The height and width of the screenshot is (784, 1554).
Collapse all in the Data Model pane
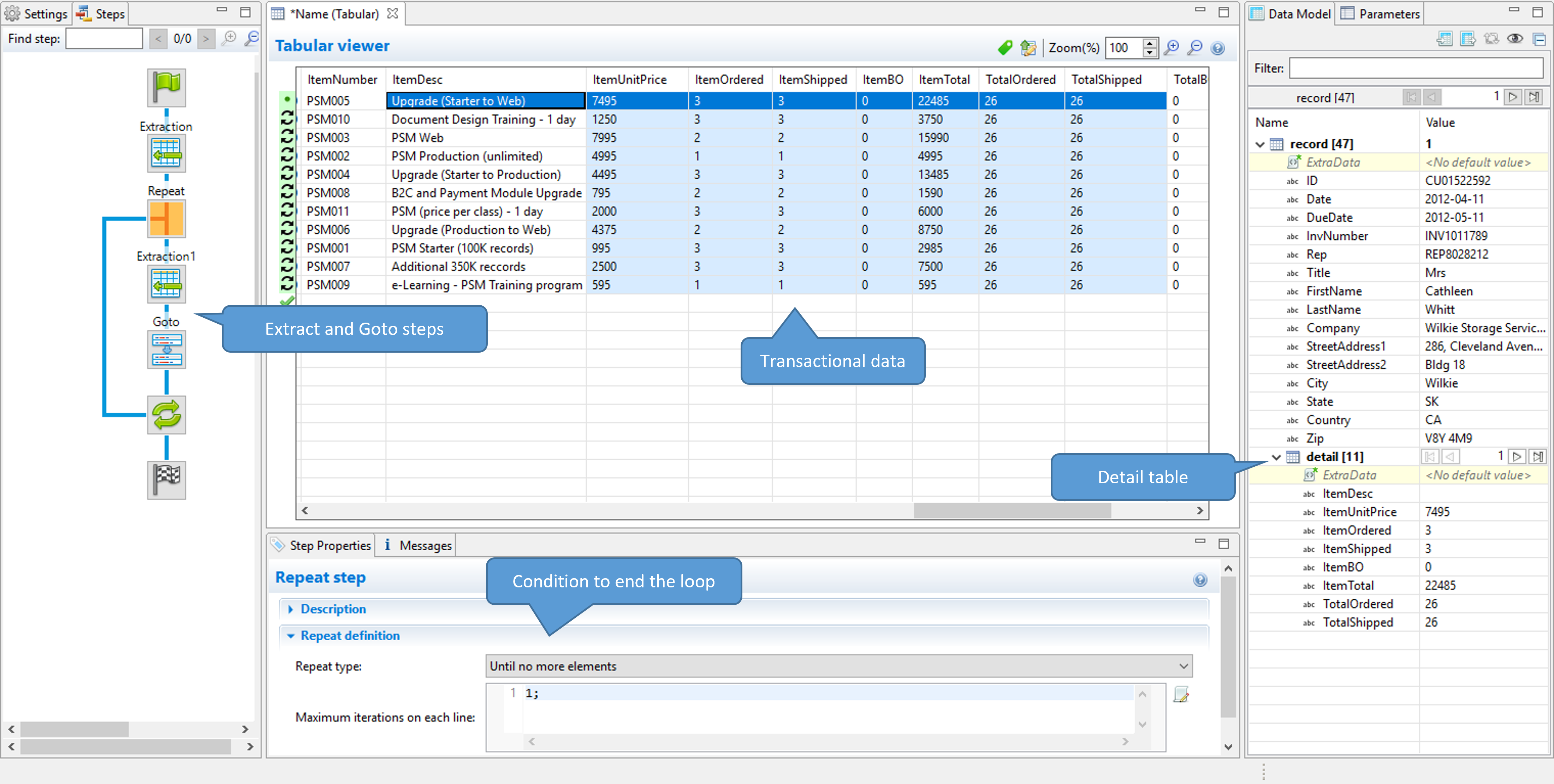click(x=1539, y=40)
